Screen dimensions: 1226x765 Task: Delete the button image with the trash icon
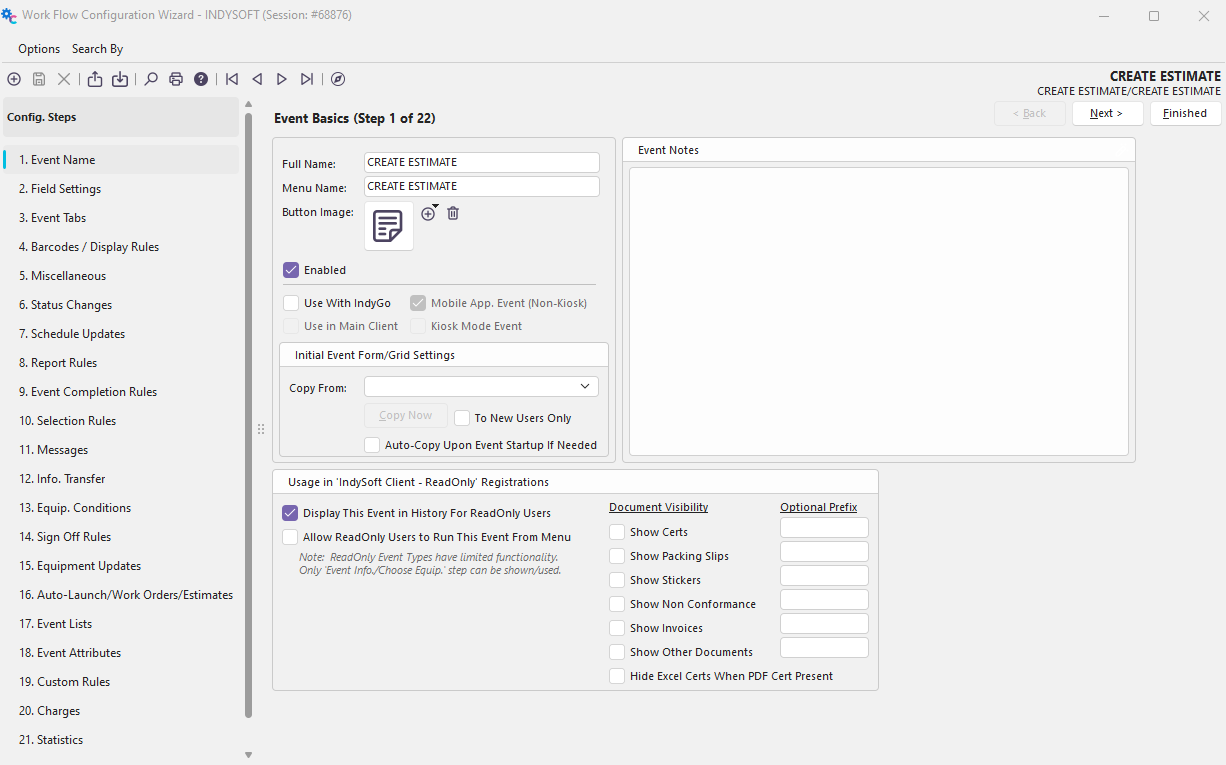click(x=453, y=213)
